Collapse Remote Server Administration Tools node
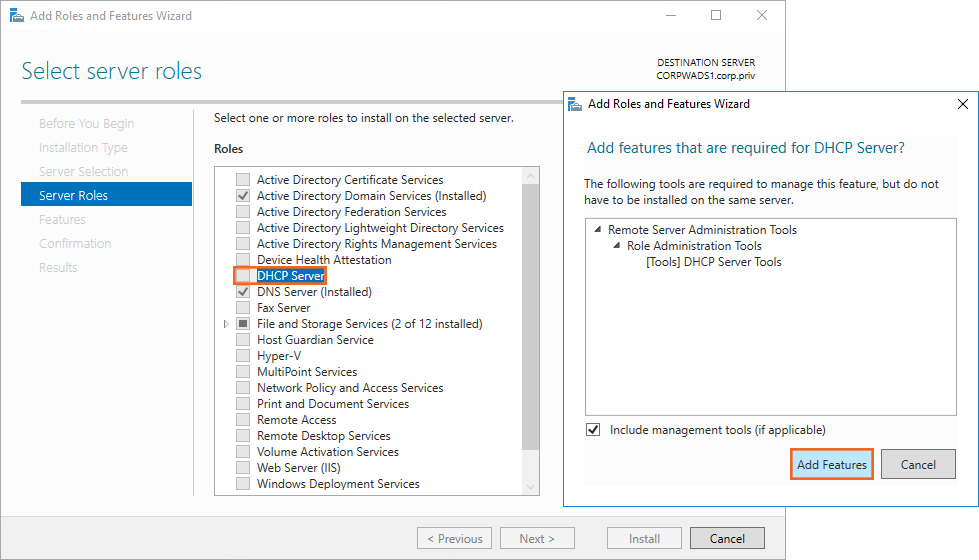 (x=597, y=230)
